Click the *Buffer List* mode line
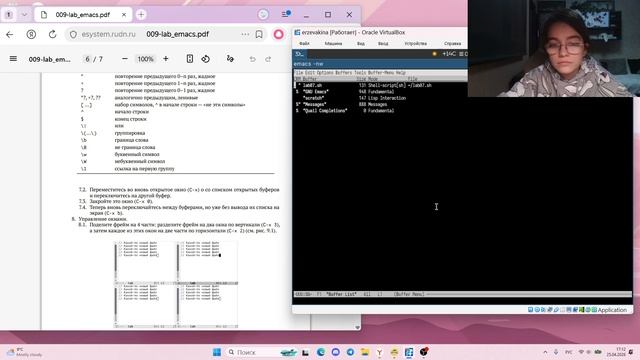The width and height of the screenshot is (640, 360). pos(462,294)
